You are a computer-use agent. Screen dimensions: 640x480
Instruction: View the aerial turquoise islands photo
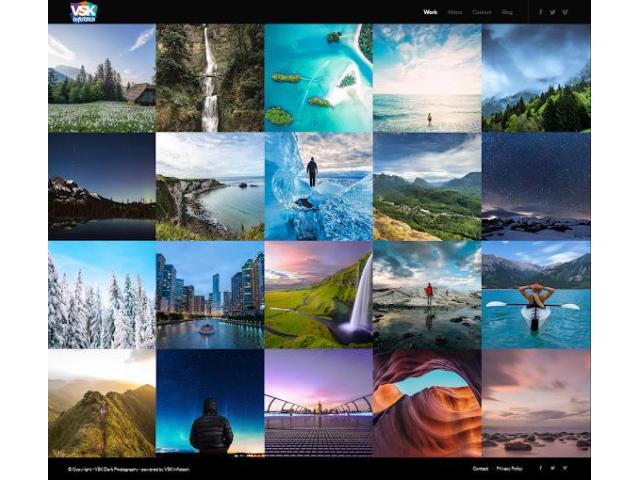tap(318, 78)
